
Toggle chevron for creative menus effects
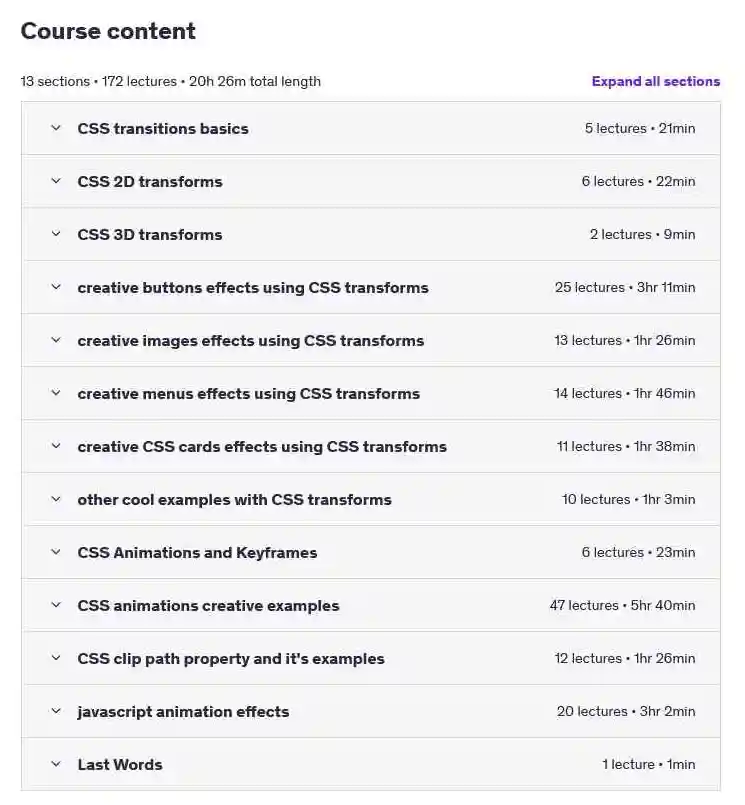[56, 393]
